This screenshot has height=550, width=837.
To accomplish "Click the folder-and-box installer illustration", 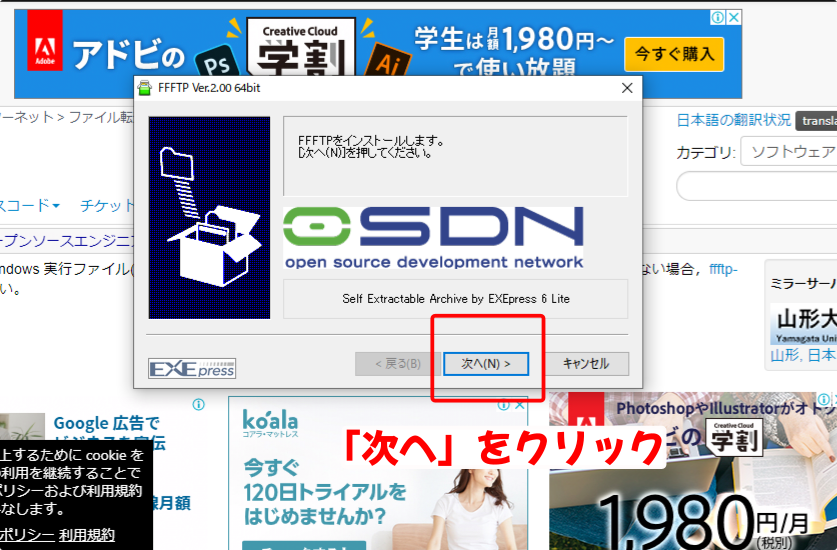I will [x=209, y=218].
